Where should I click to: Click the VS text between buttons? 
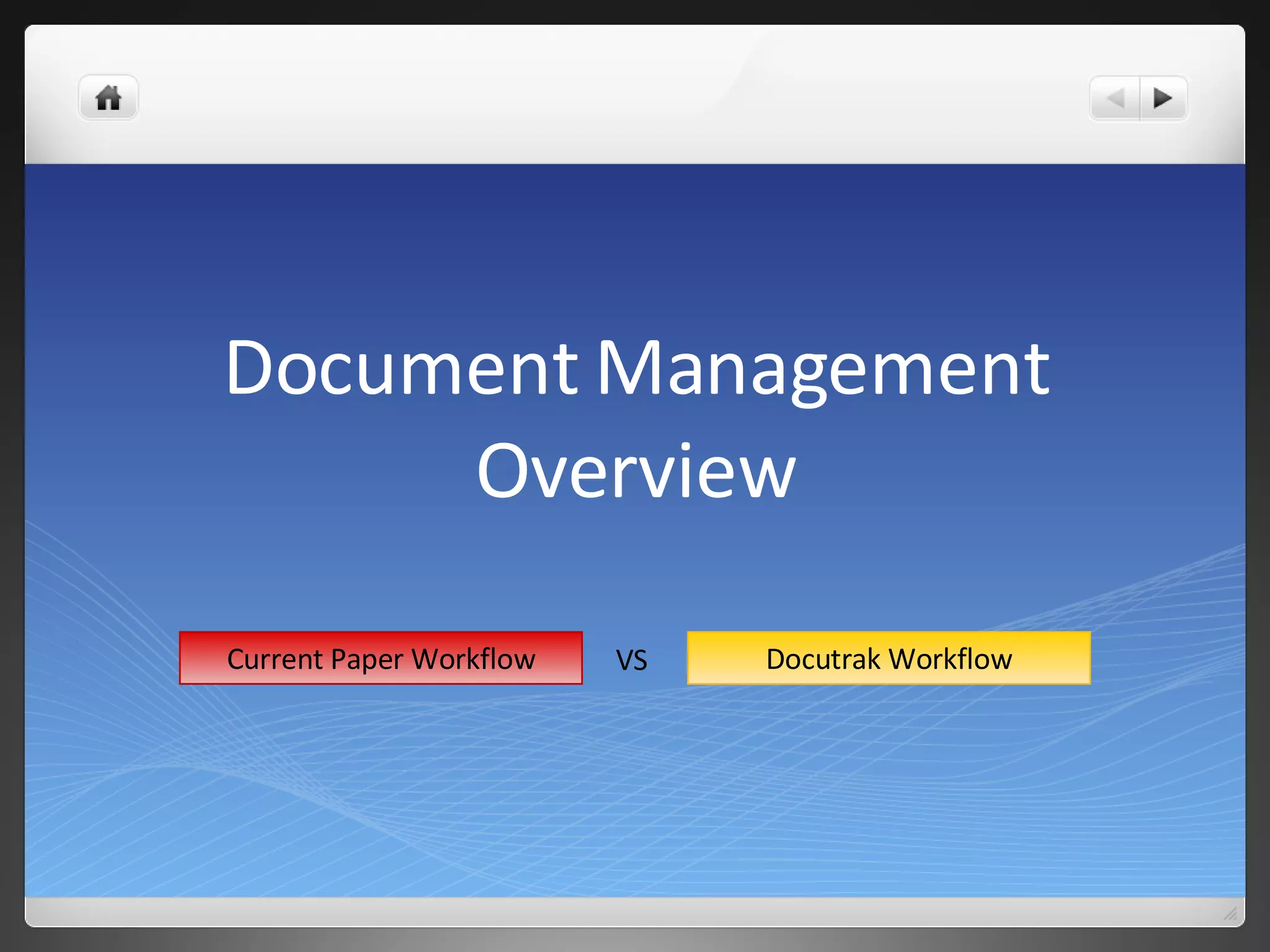(631, 660)
